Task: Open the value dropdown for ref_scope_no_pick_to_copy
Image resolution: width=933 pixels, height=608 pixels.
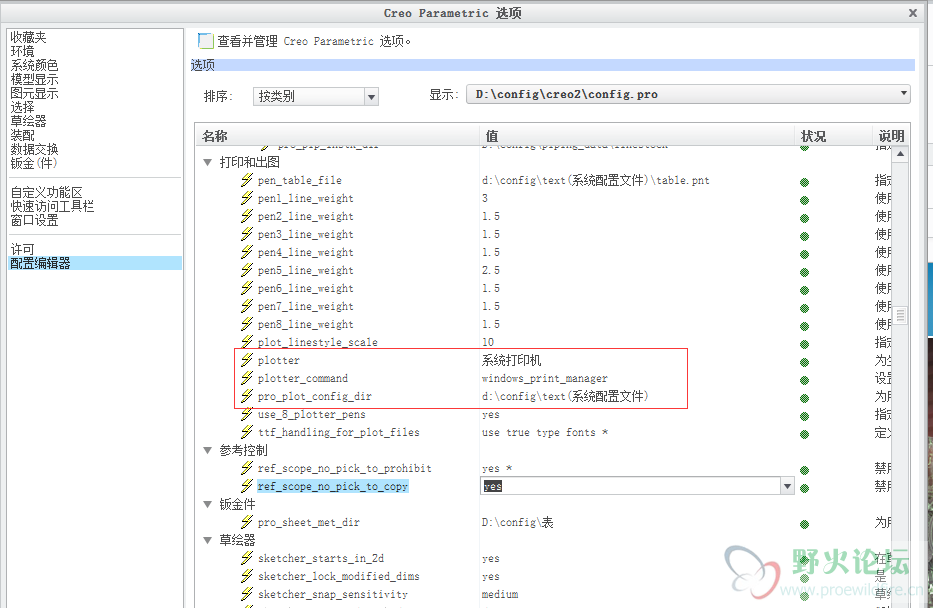Action: (x=787, y=486)
